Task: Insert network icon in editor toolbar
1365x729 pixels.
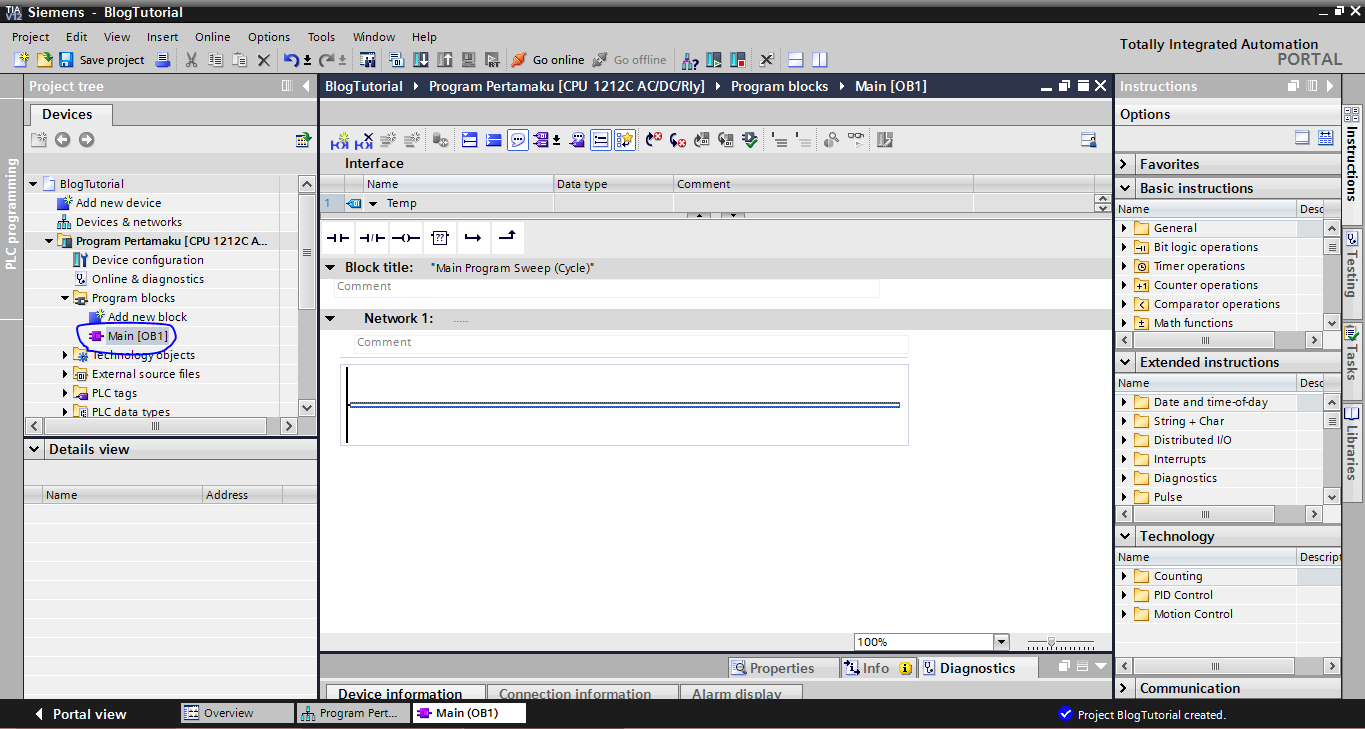Action: tap(341, 140)
